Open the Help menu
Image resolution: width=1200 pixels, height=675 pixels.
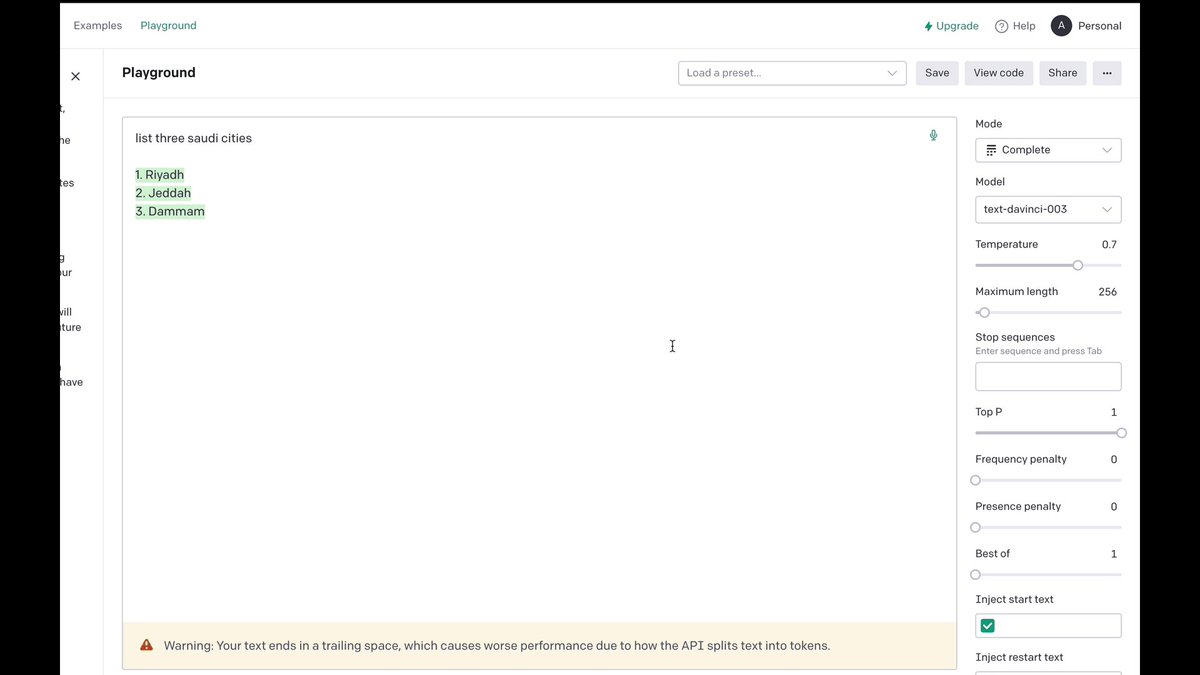click(x=1015, y=26)
